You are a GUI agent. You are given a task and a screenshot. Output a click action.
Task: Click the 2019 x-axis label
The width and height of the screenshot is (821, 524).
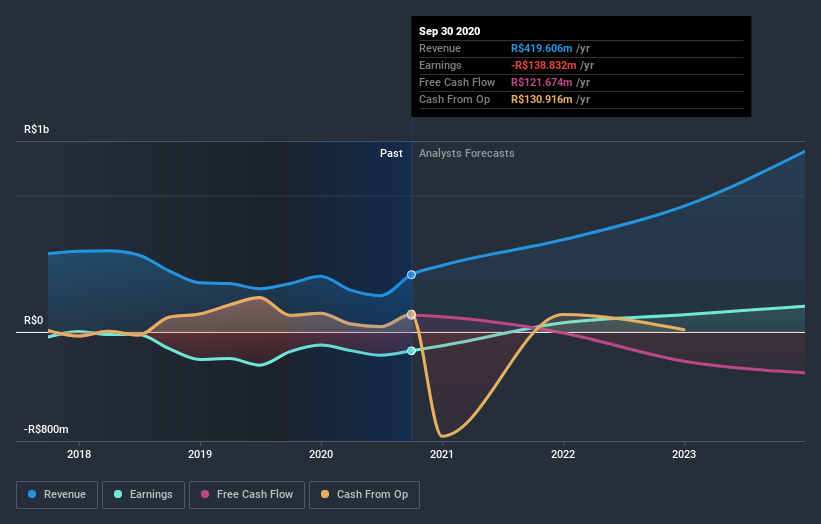pyautogui.click(x=200, y=454)
